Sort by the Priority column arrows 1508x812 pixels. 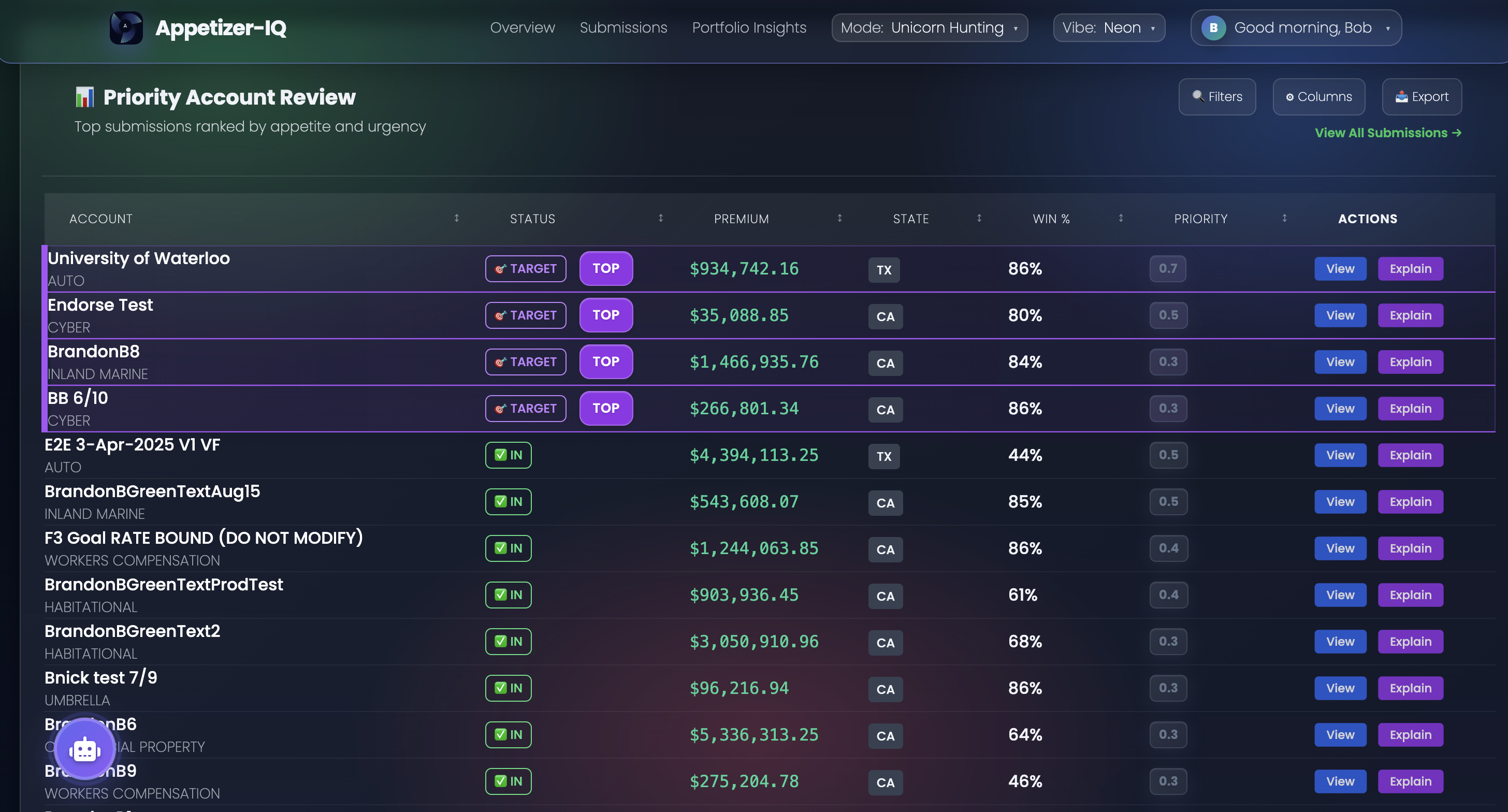coord(1284,219)
